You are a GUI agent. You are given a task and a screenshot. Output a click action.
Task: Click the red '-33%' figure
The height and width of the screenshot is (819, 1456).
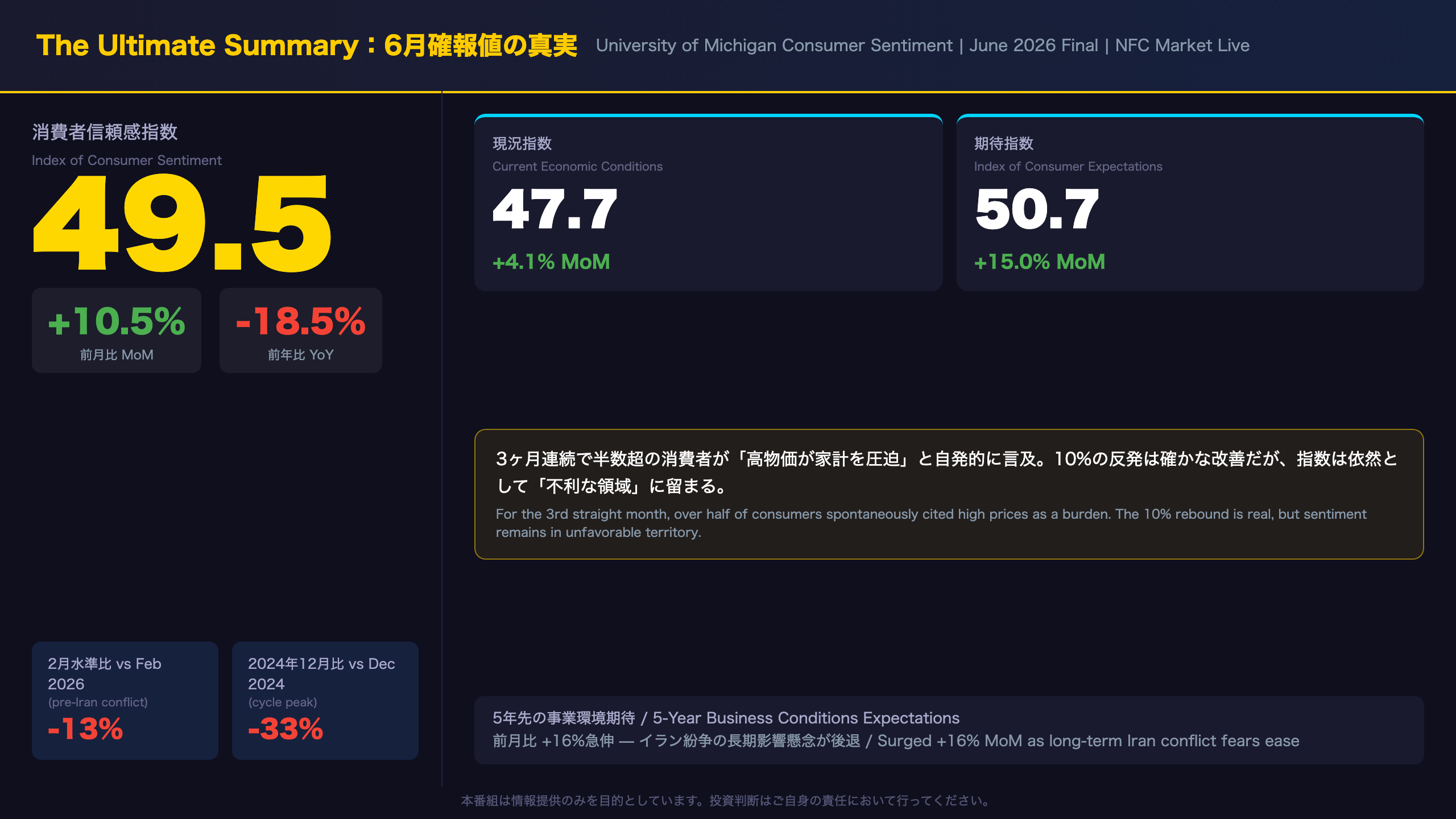[x=286, y=729]
